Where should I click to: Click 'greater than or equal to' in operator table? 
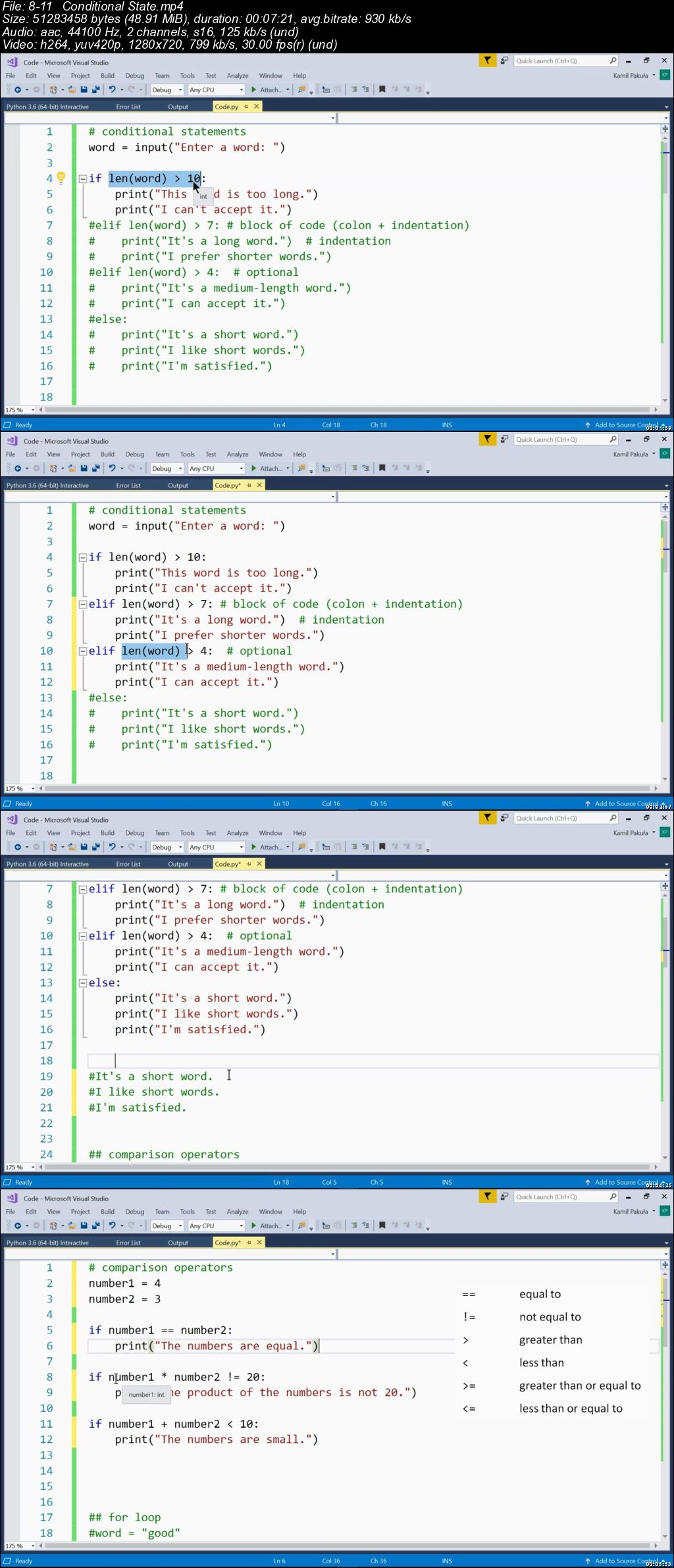tap(580, 1386)
